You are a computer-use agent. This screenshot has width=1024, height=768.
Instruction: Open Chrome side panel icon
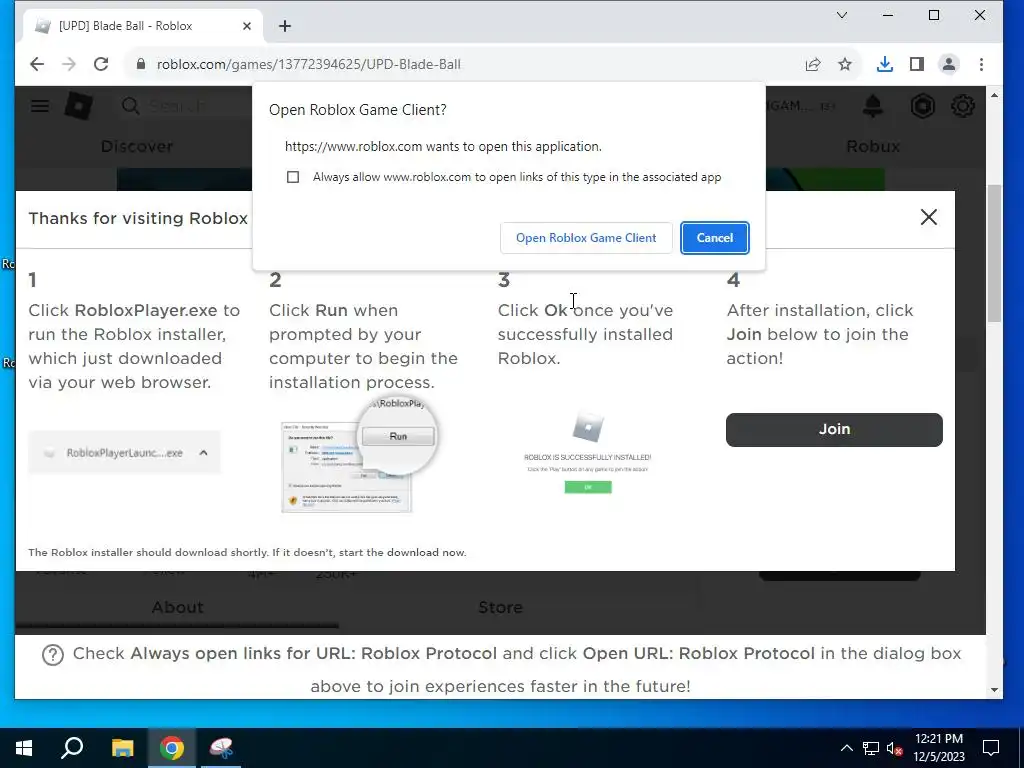click(x=917, y=64)
